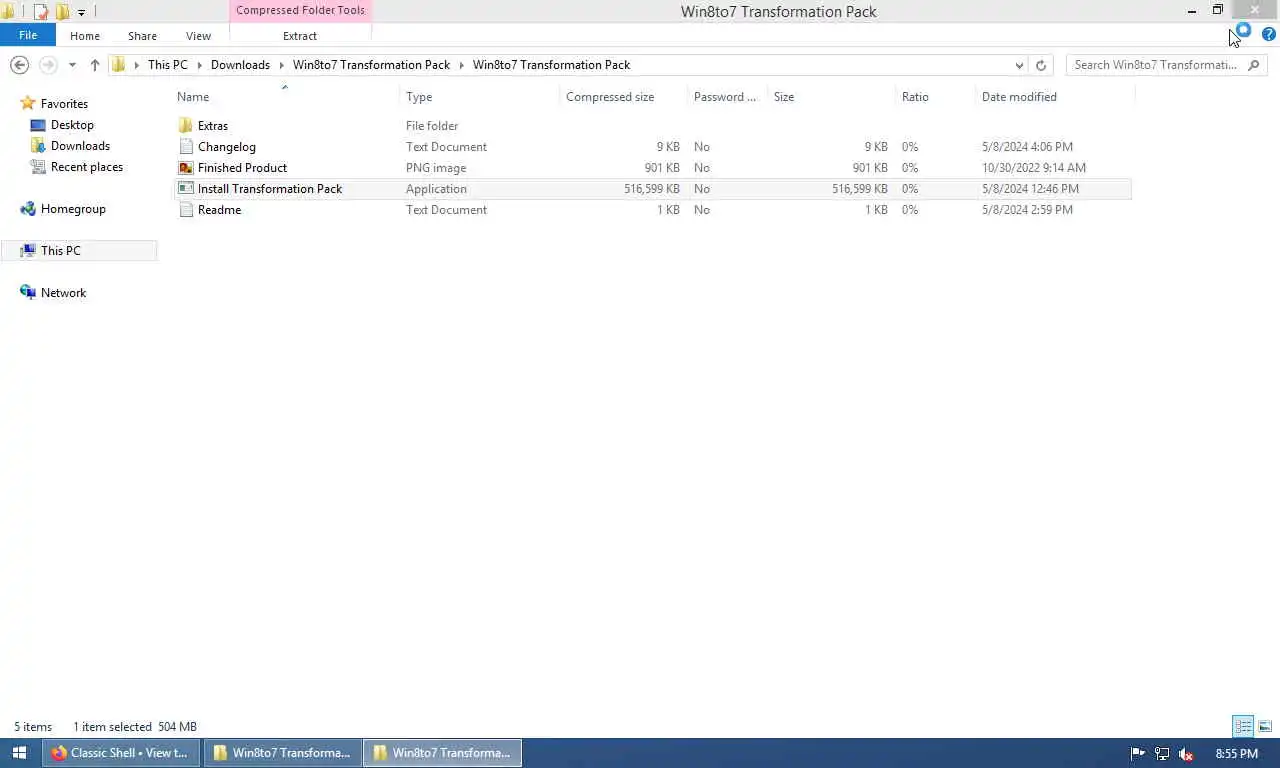Click the network icon in system tray
The height and width of the screenshot is (768, 1280).
pos(1162,754)
